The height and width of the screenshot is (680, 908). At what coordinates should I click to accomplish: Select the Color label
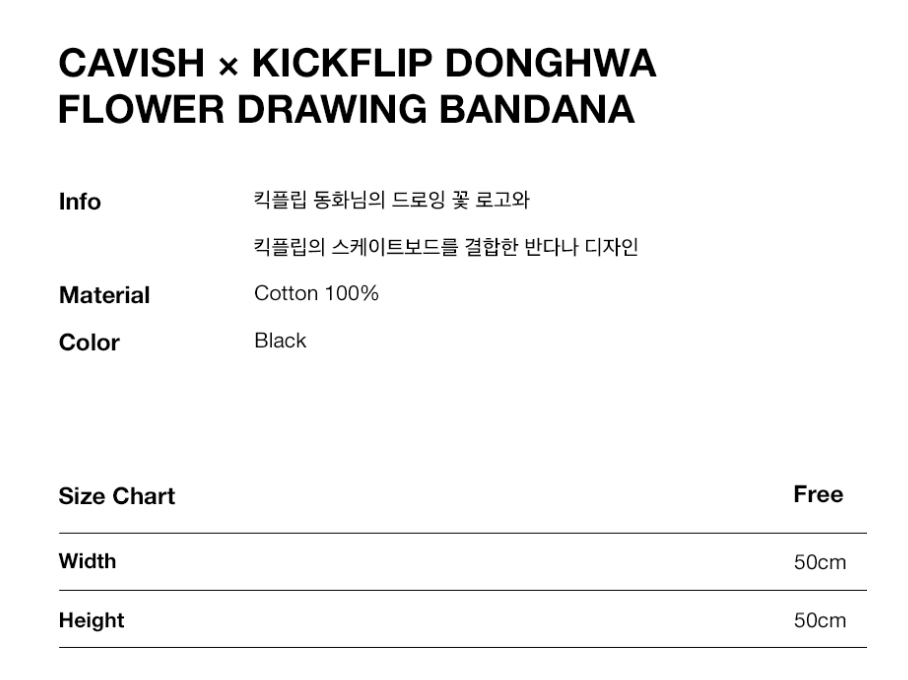89,343
